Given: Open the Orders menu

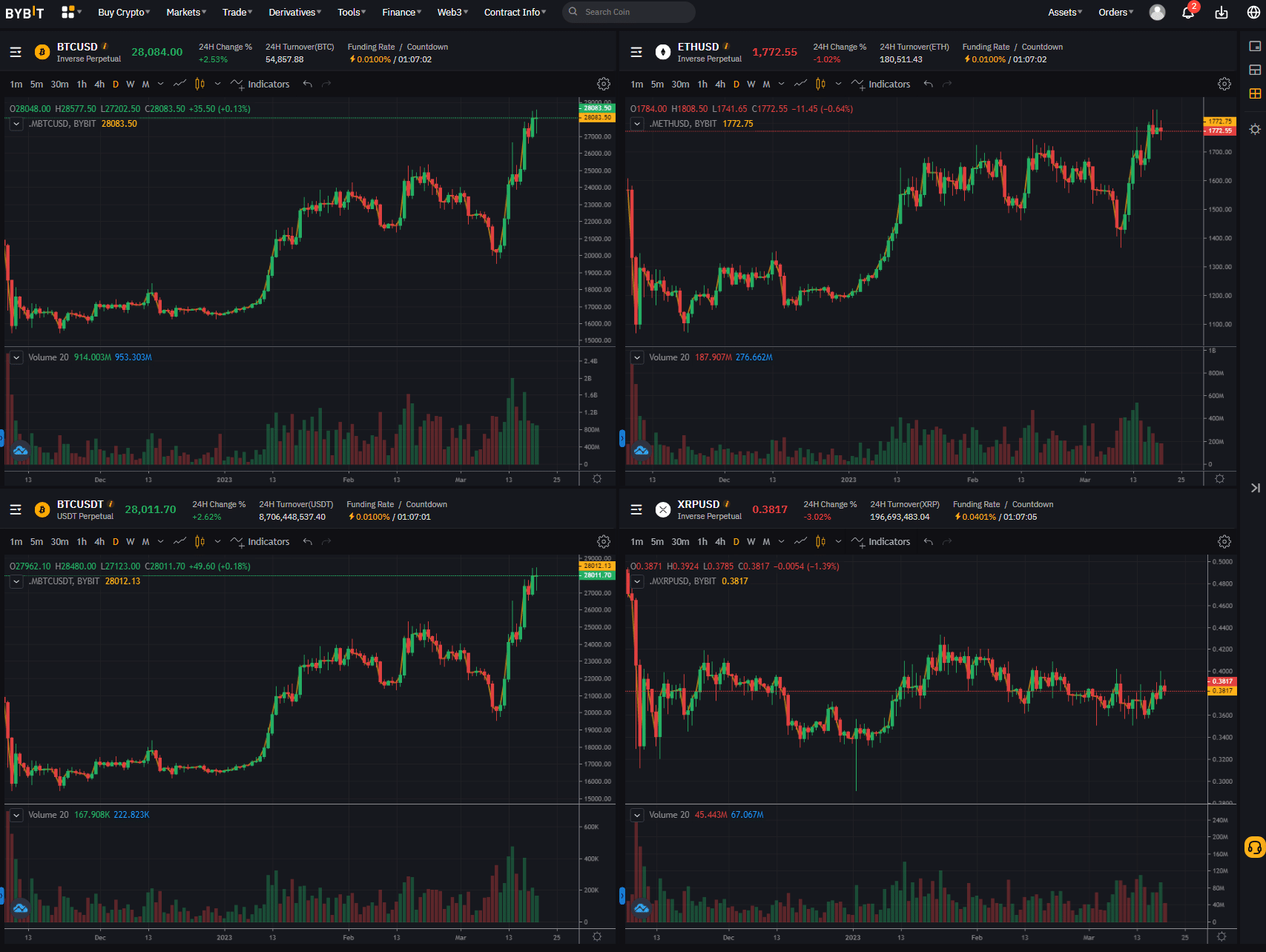Looking at the screenshot, I should [x=1115, y=12].
